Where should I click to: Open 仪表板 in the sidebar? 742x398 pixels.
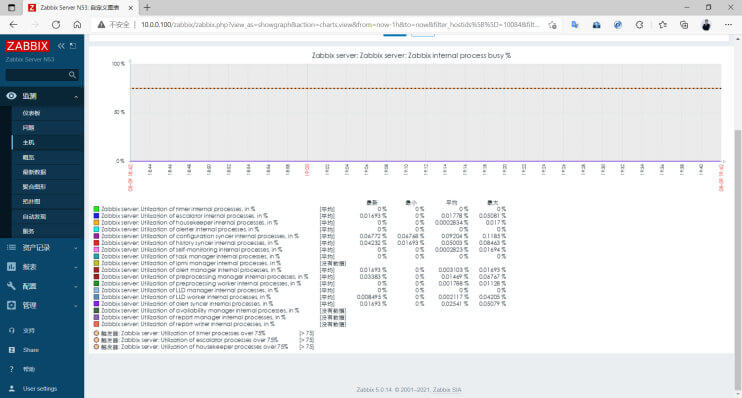(x=31, y=113)
